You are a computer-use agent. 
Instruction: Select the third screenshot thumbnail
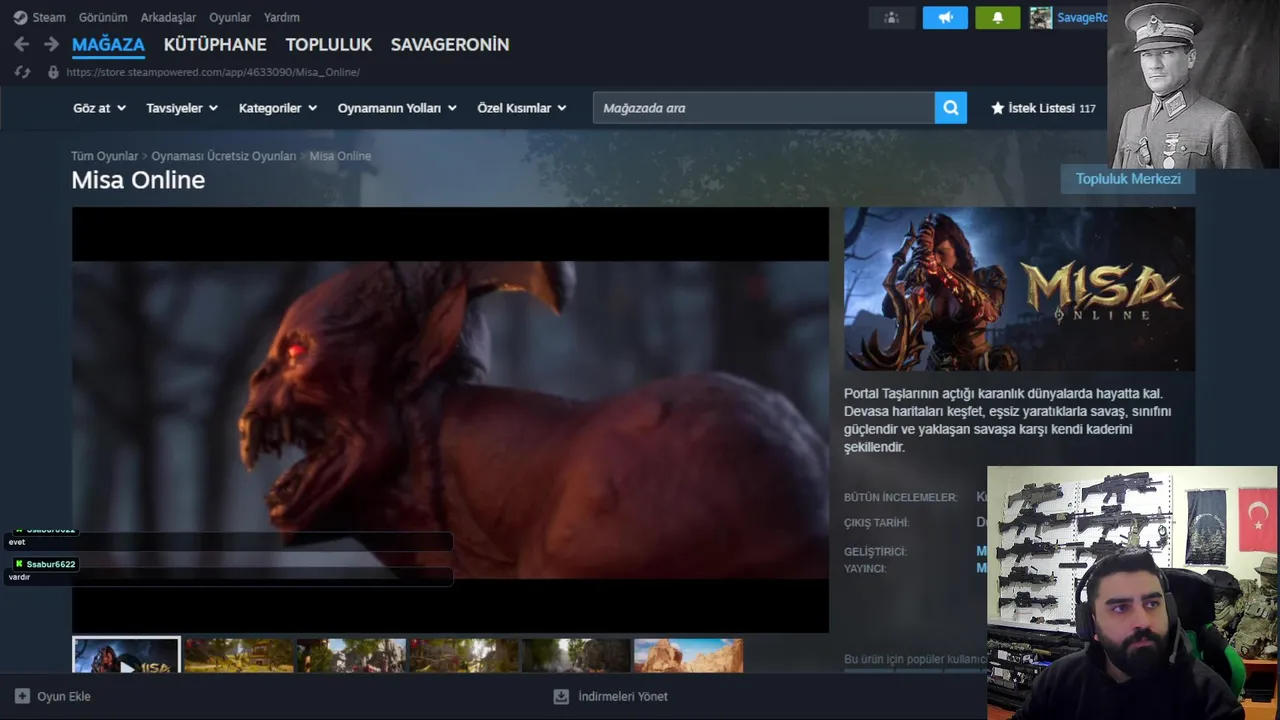351,655
